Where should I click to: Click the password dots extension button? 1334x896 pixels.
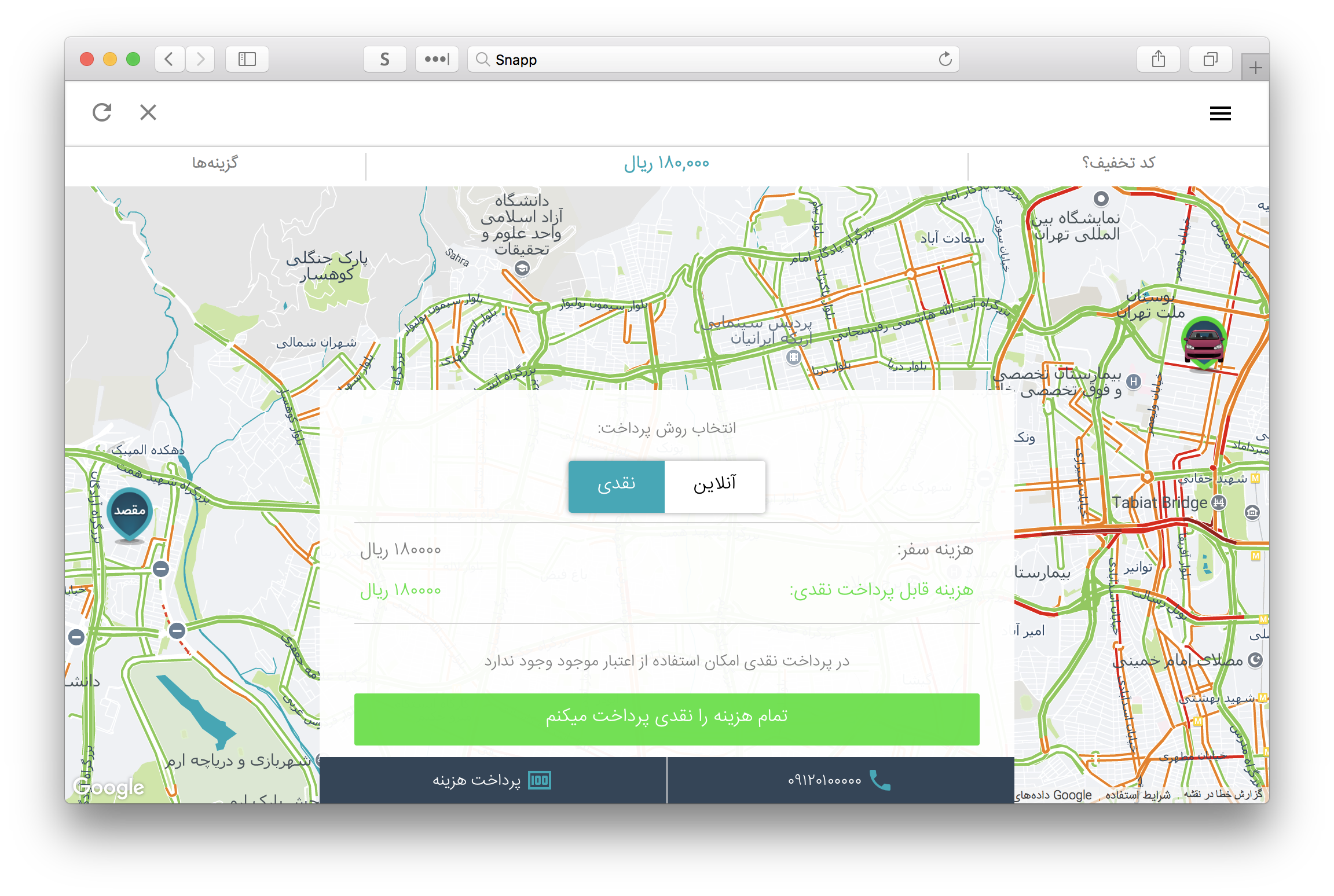click(x=437, y=59)
